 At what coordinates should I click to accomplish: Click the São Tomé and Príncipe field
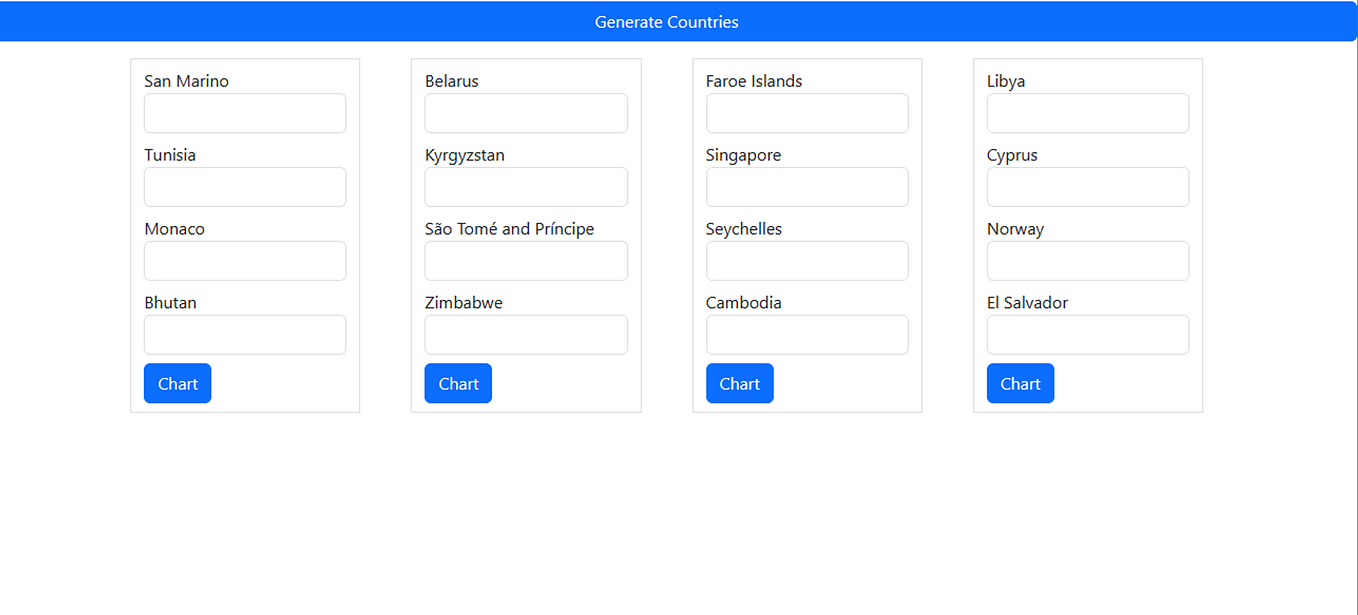pos(525,261)
